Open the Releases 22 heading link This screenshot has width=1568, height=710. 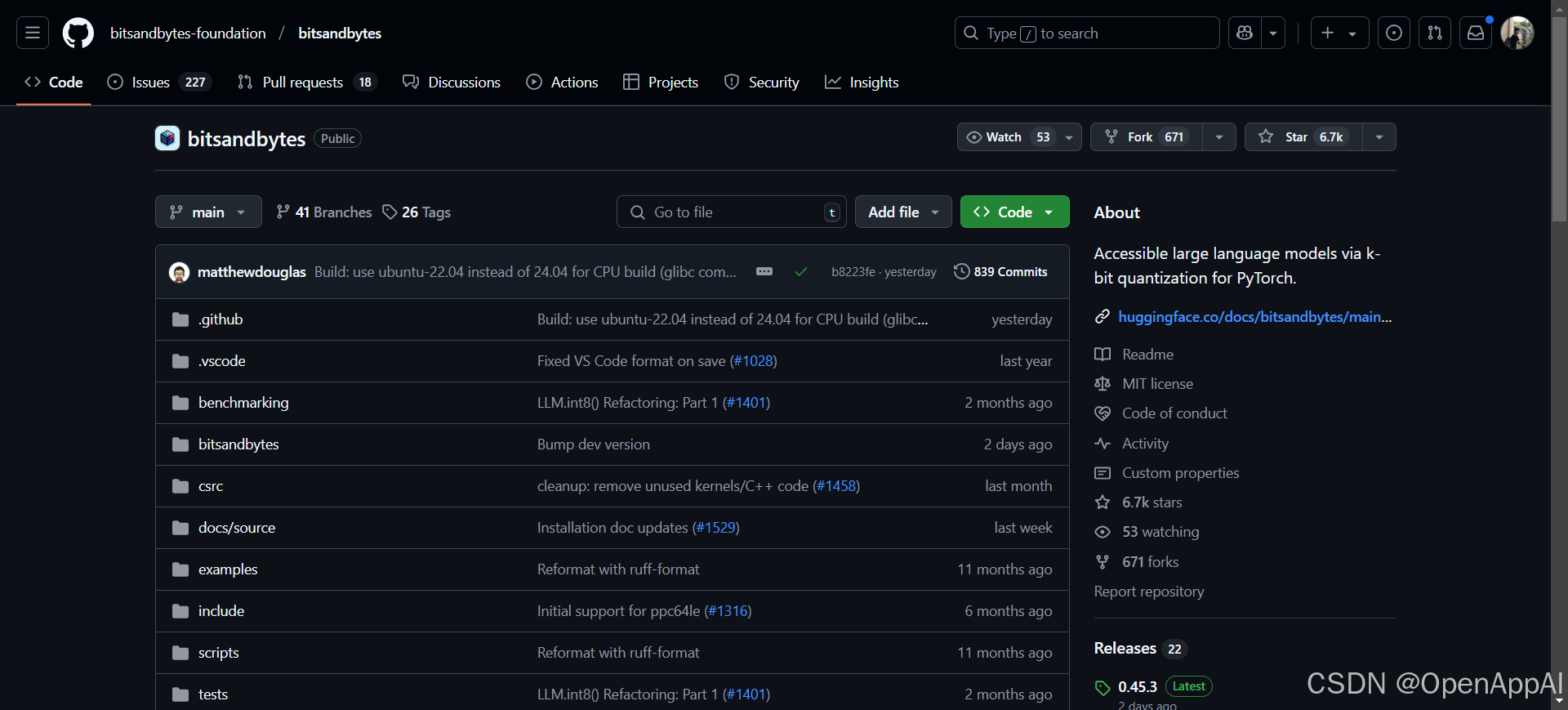coord(1139,649)
